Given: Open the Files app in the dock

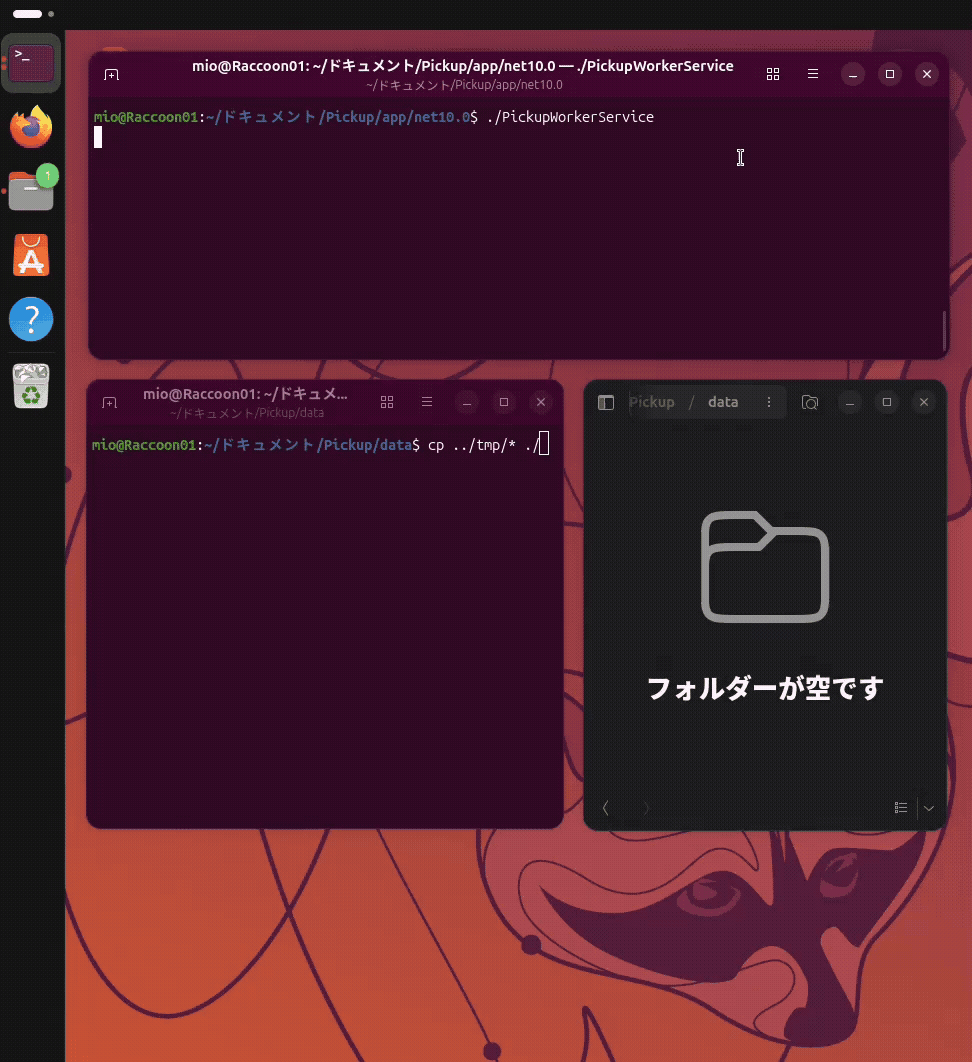Looking at the screenshot, I should 31,190.
